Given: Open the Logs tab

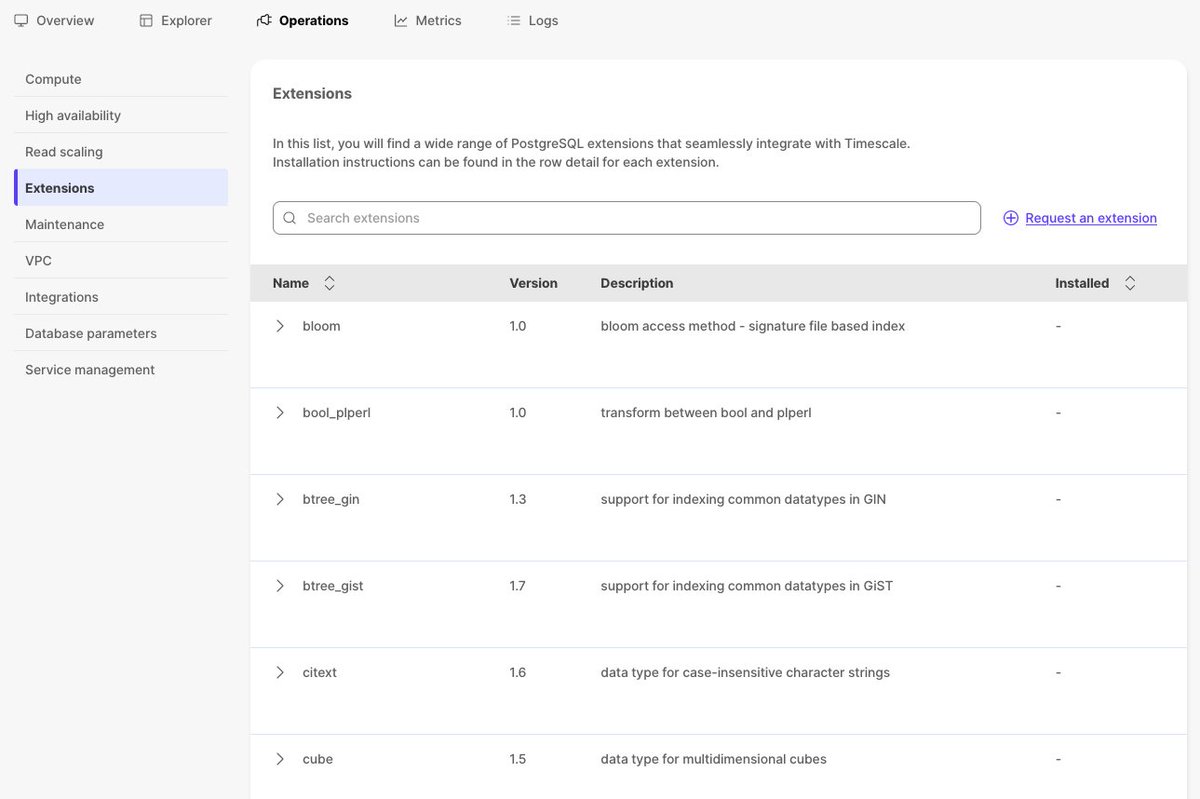Looking at the screenshot, I should 543,20.
